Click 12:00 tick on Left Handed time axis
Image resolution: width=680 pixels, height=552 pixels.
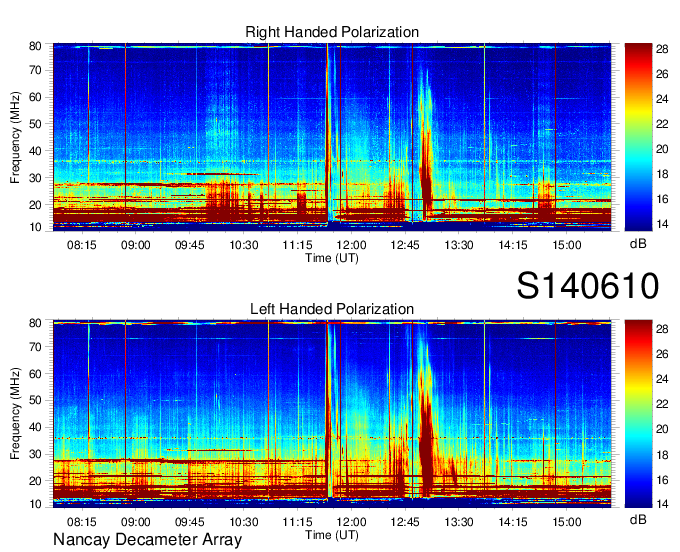pos(351,522)
